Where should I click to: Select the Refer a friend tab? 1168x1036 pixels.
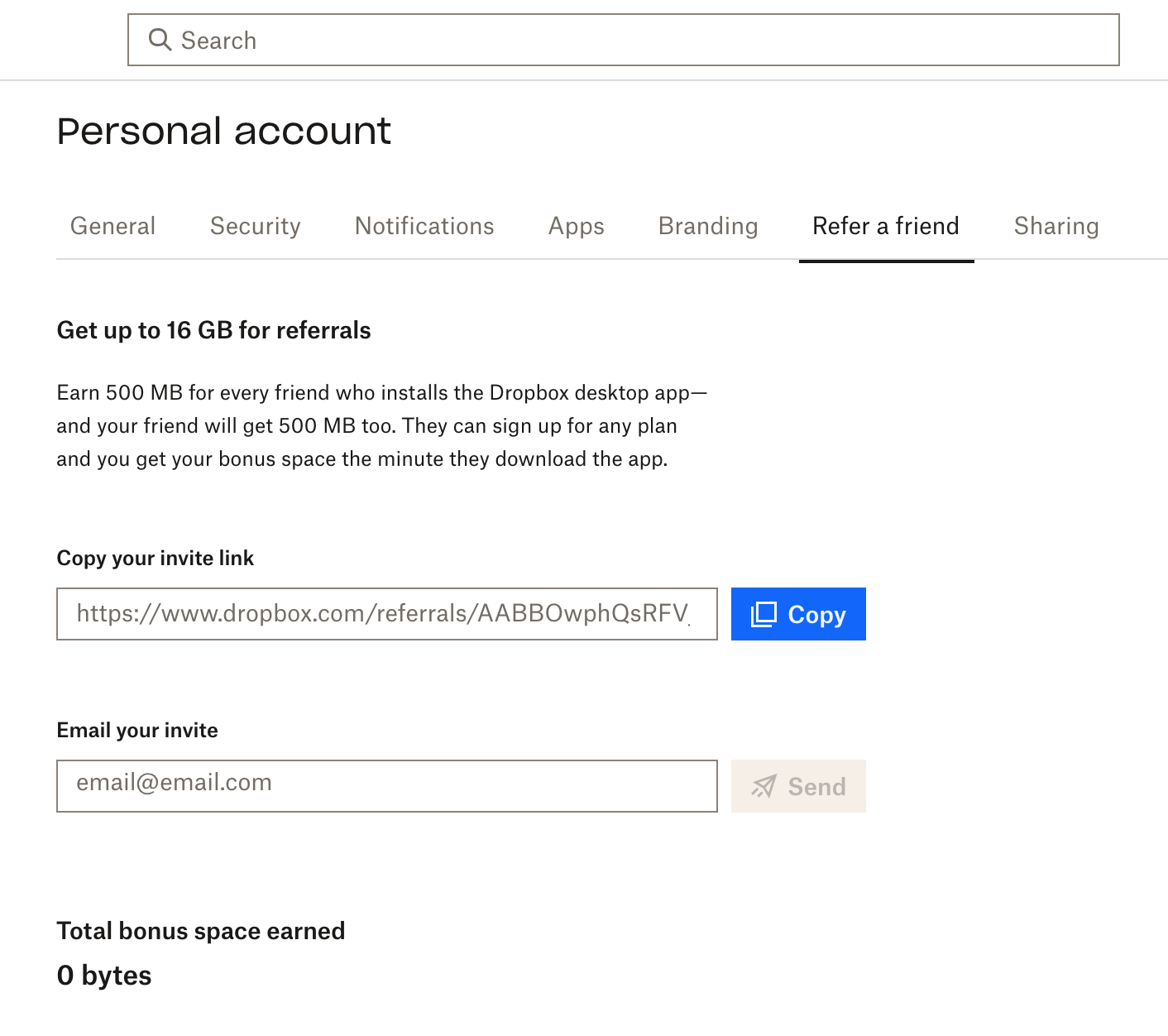click(x=885, y=226)
